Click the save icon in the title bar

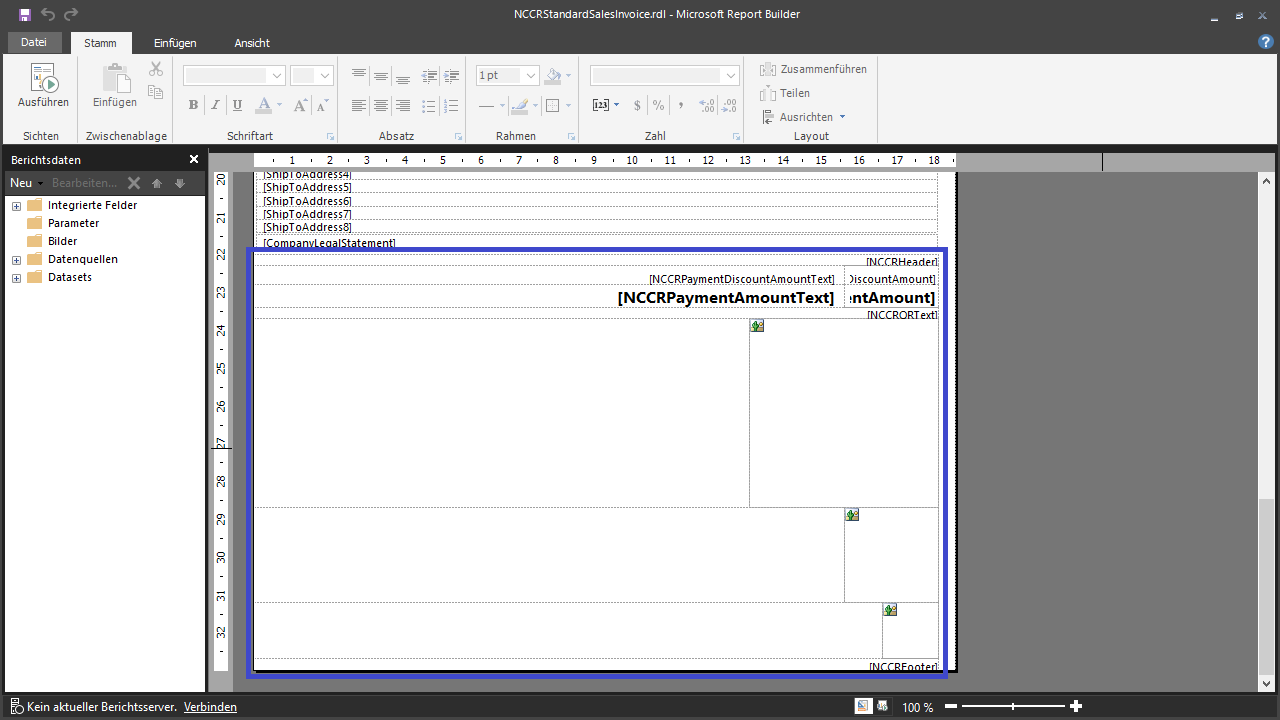(24, 14)
